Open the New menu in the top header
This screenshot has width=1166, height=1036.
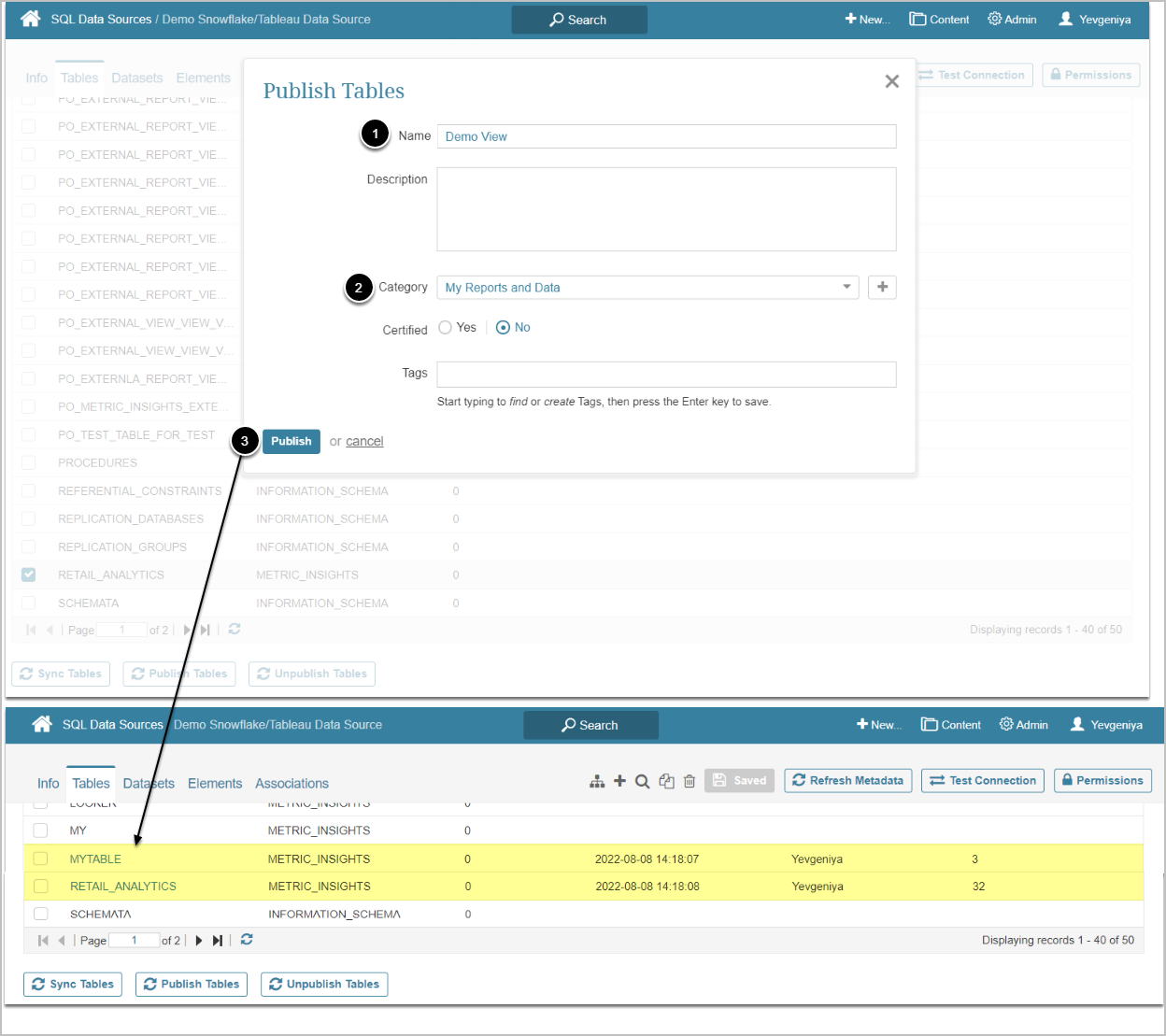[867, 20]
